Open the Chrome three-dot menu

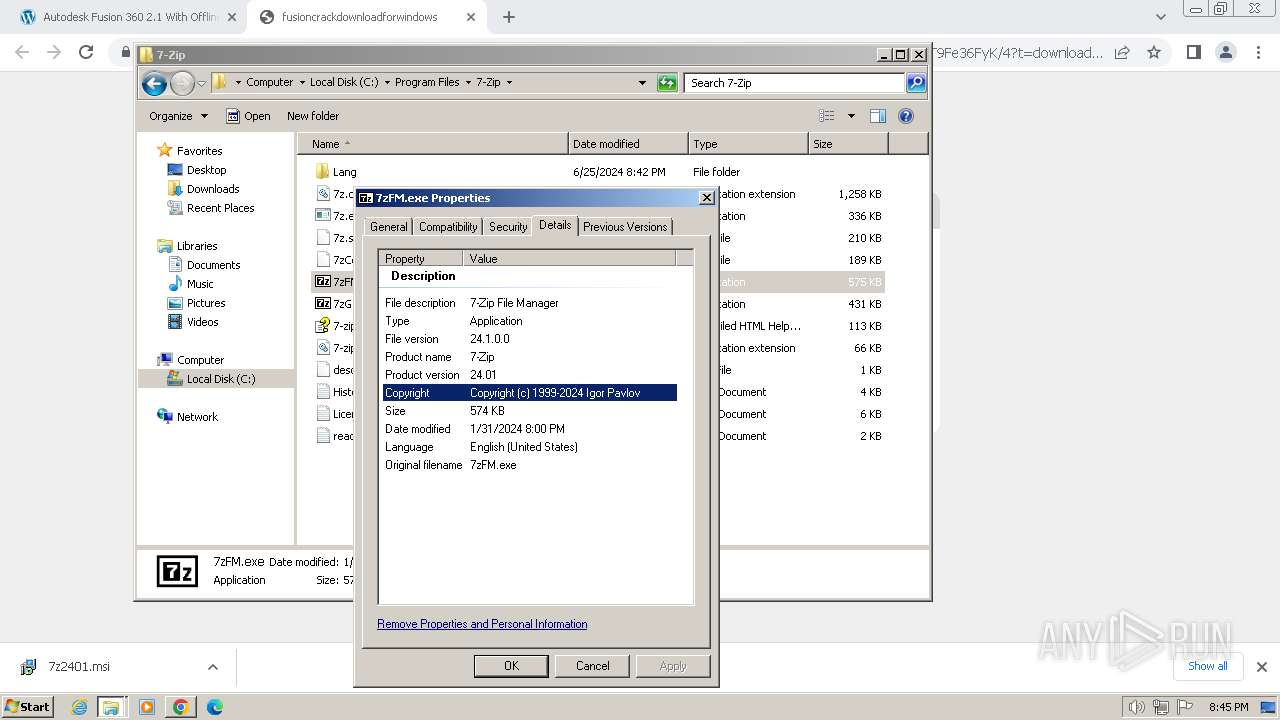[x=1258, y=52]
